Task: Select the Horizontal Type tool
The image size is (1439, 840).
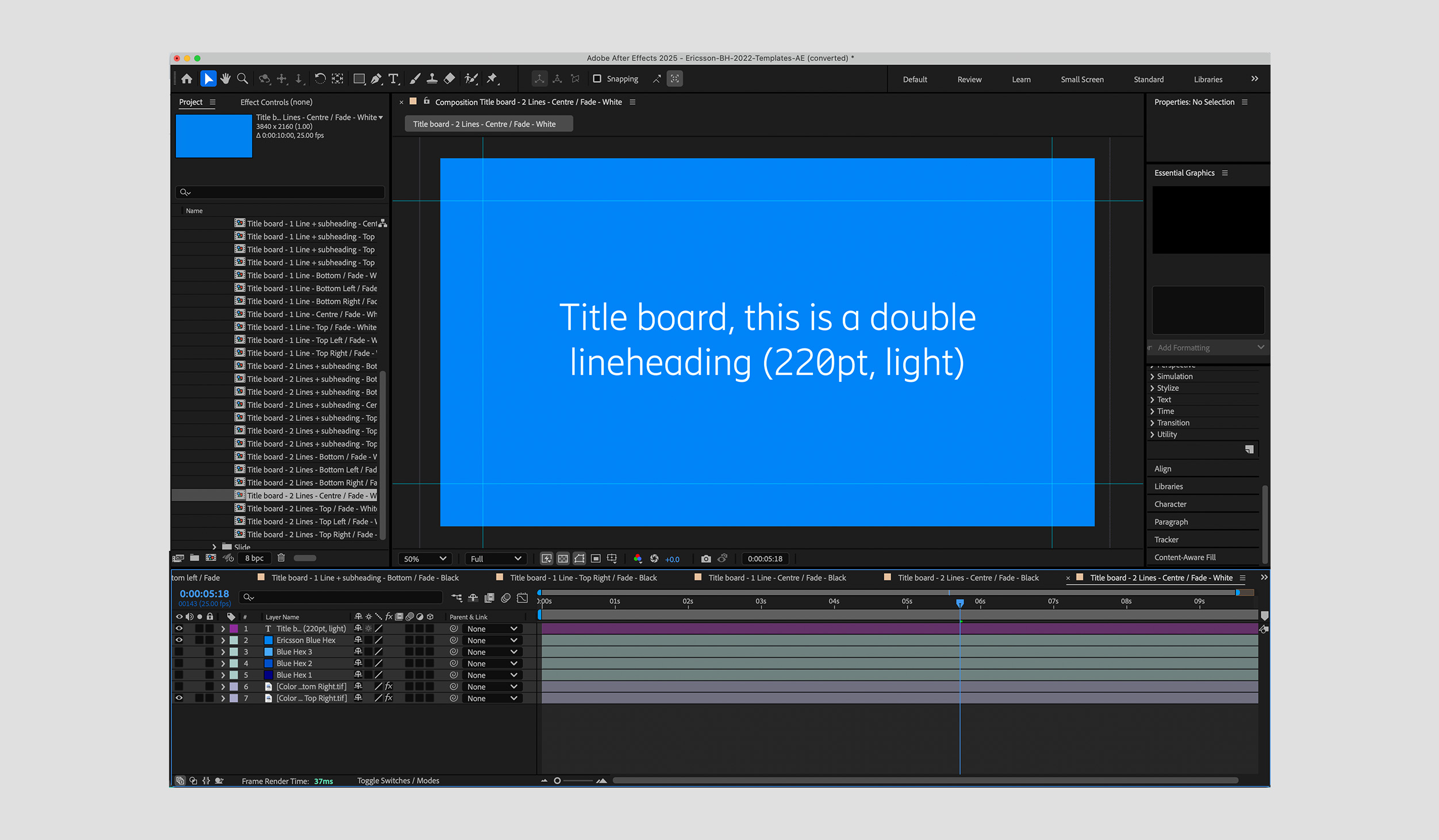Action: [x=394, y=79]
